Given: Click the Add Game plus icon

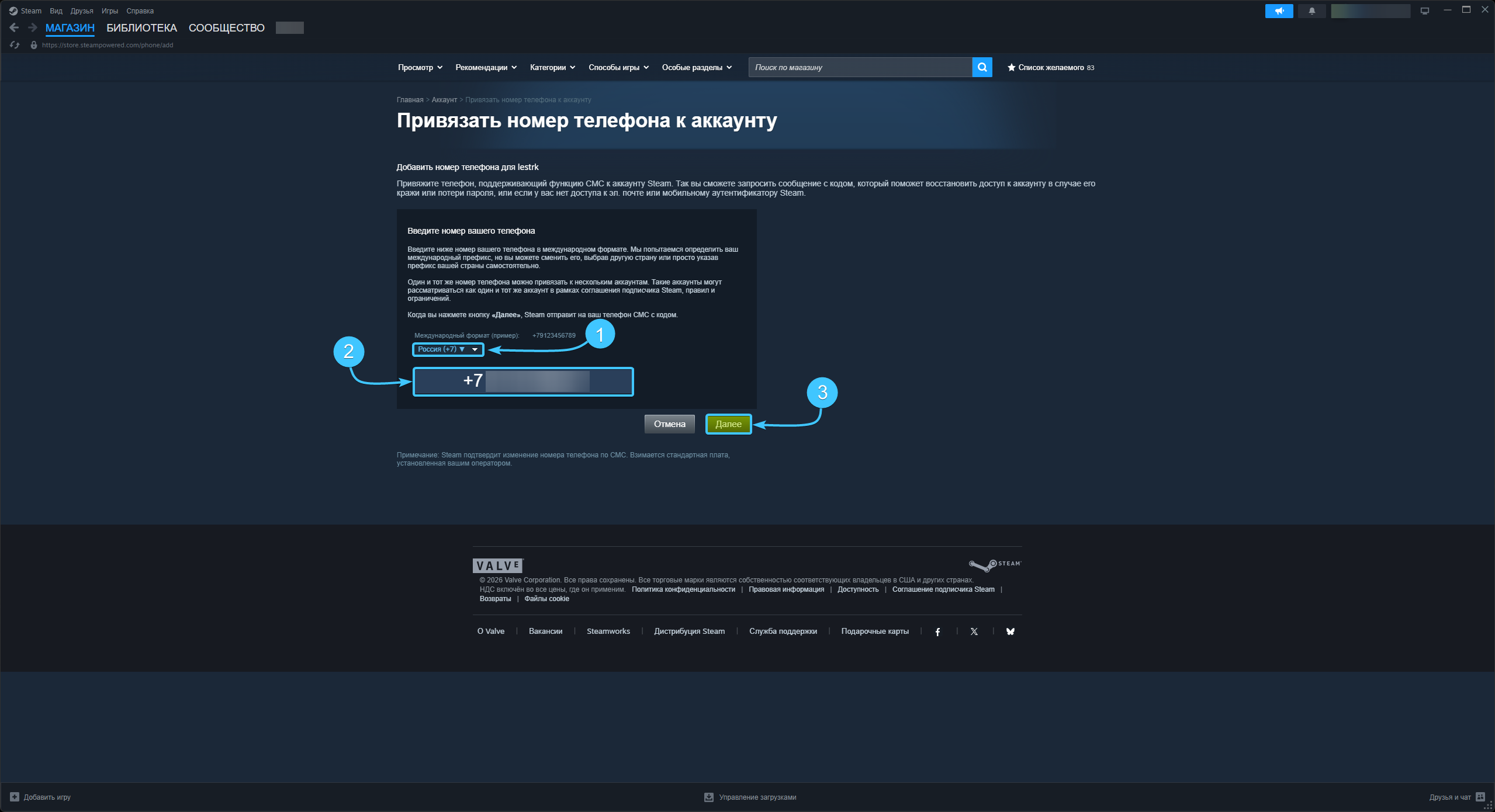Looking at the screenshot, I should coord(15,797).
